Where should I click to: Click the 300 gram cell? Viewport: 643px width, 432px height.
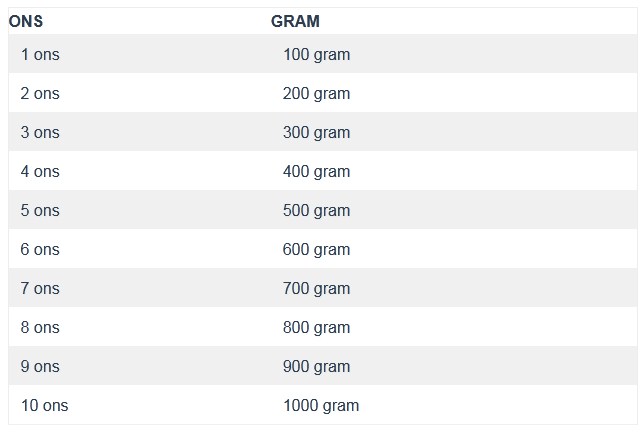317,133
